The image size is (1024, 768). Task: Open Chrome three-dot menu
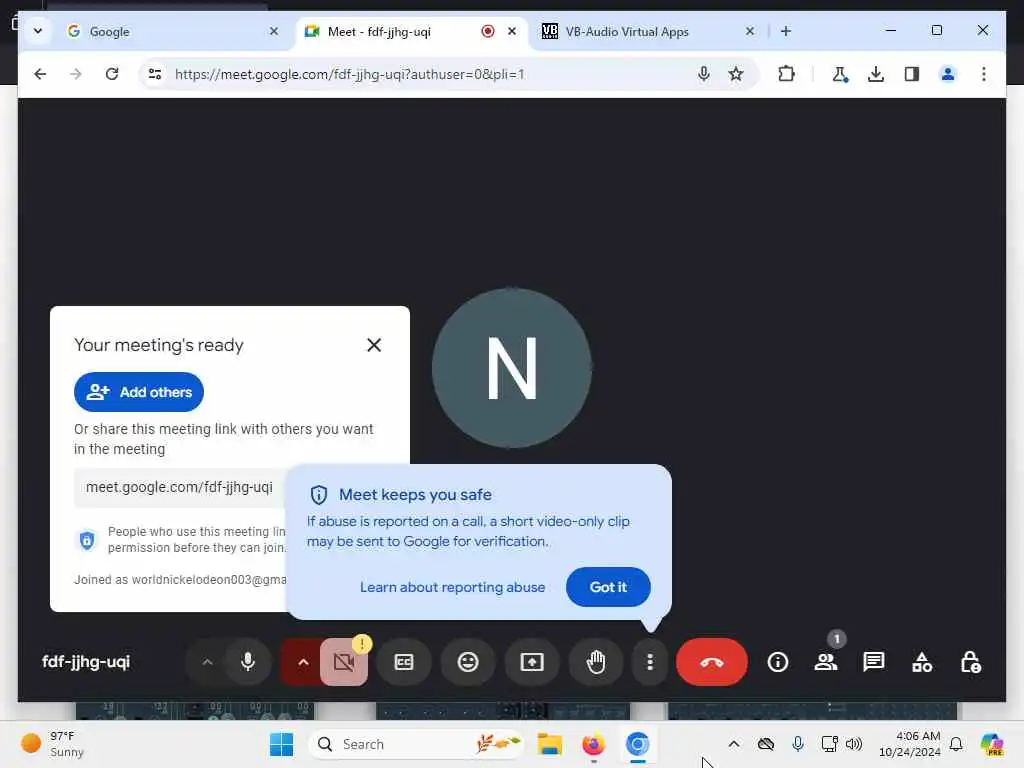(984, 74)
